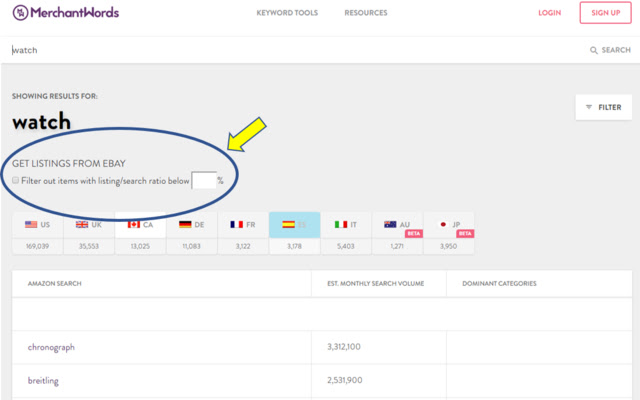Click the 169,039 count under US
Screen dimensions: 640x400
pyautogui.click(x=38, y=246)
